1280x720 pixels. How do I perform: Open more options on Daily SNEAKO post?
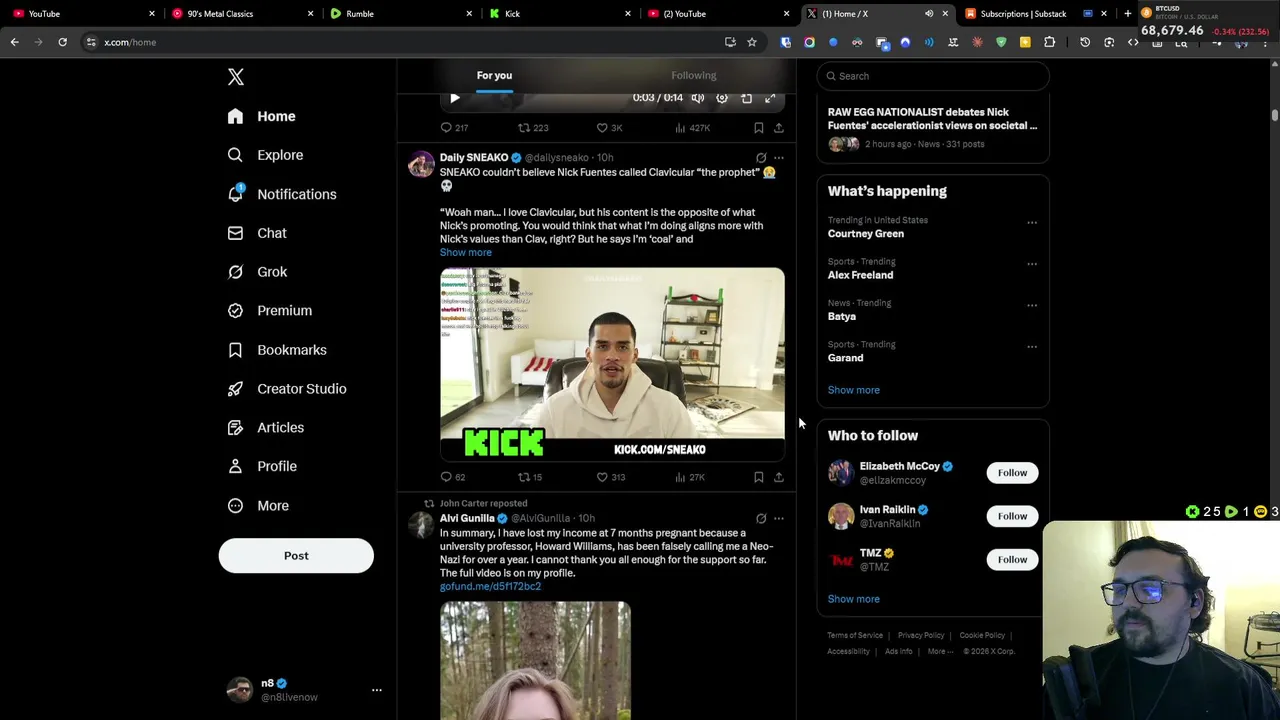tap(779, 158)
